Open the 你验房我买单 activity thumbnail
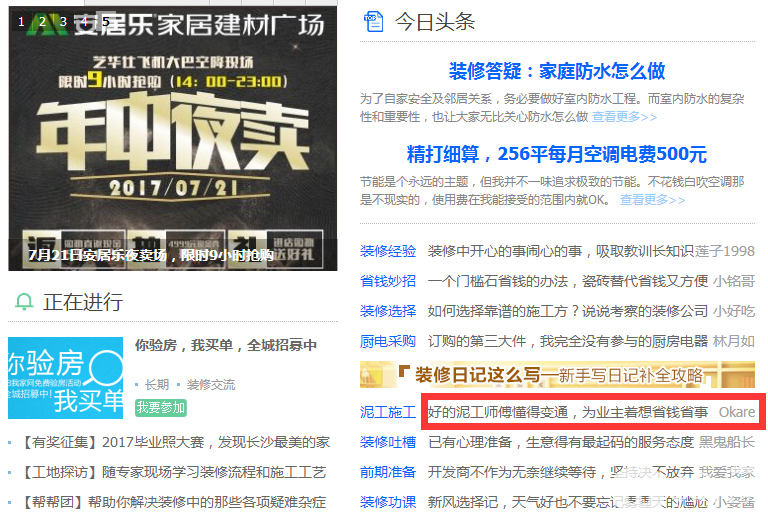Screen dimensions: 768x523 pyautogui.click(x=65, y=378)
